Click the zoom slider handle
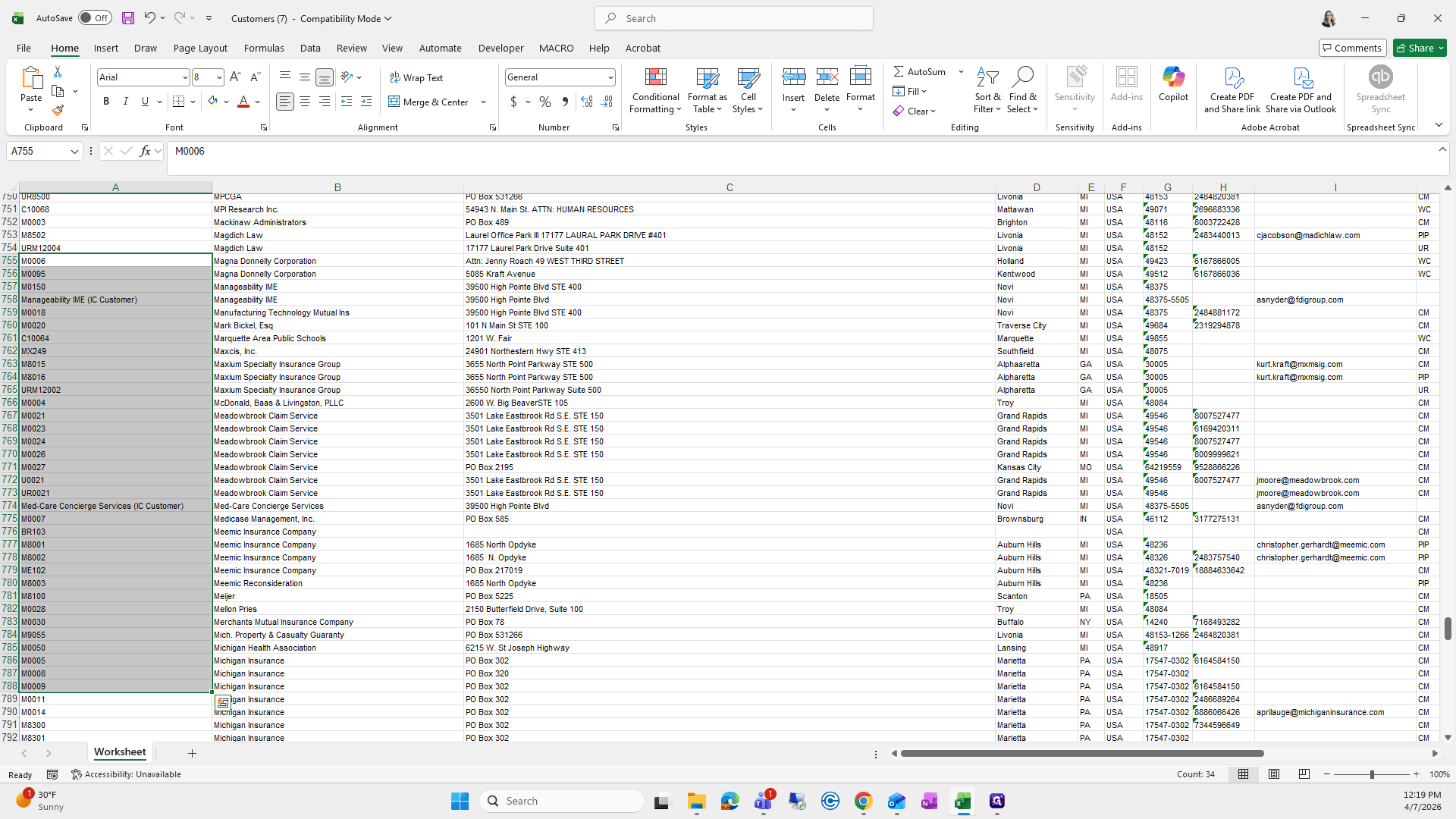1456x819 pixels. click(1371, 774)
